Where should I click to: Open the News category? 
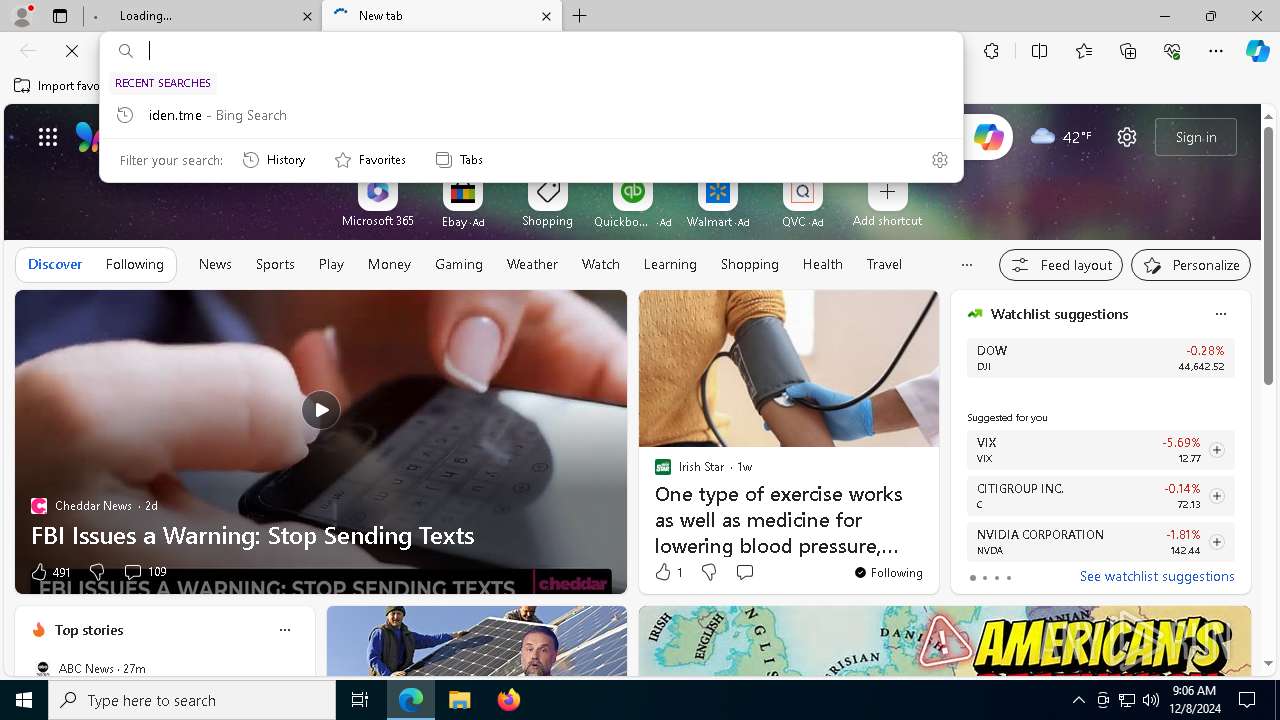coord(215,264)
